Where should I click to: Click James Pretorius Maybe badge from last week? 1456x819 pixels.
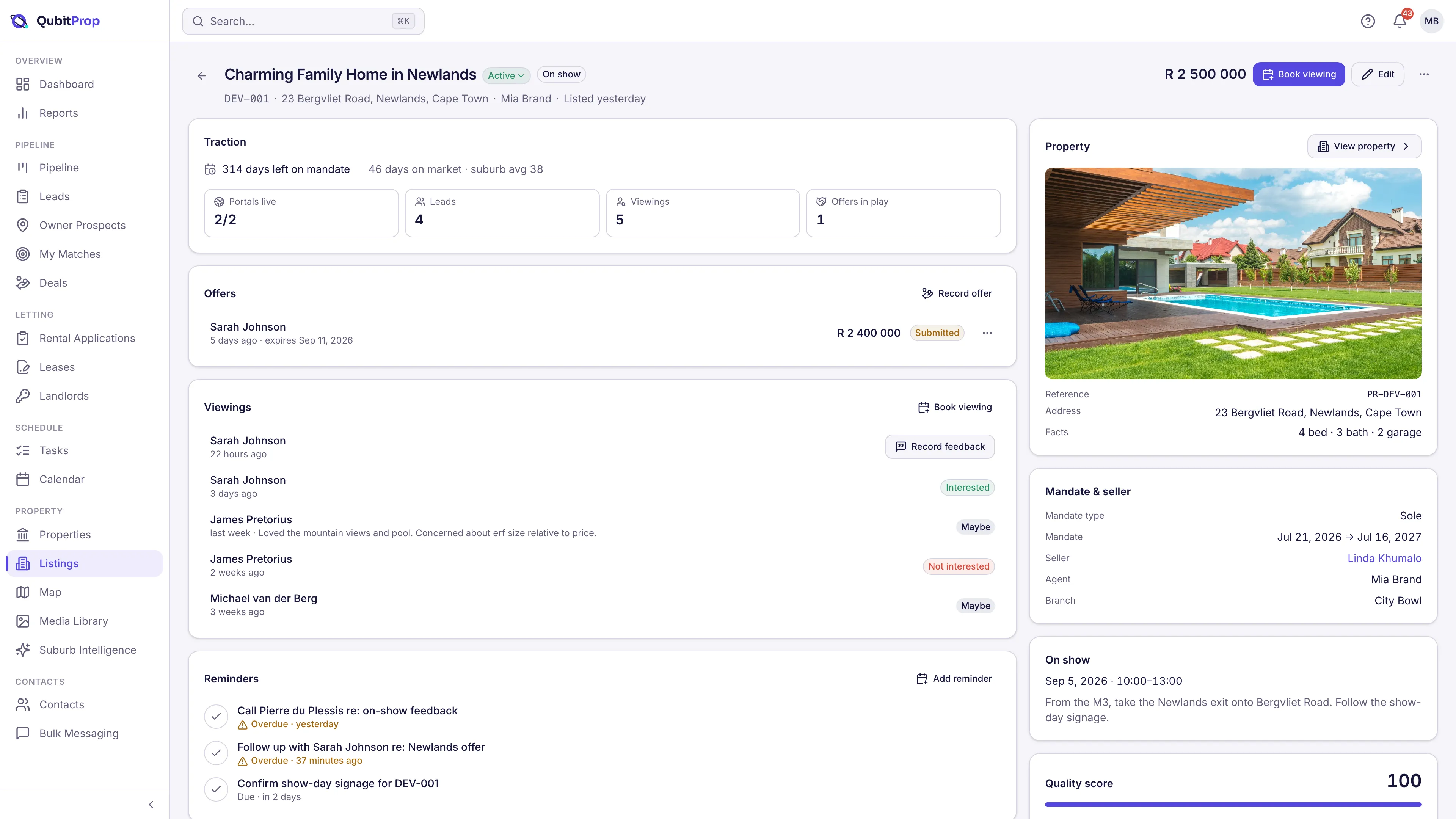pos(976,527)
